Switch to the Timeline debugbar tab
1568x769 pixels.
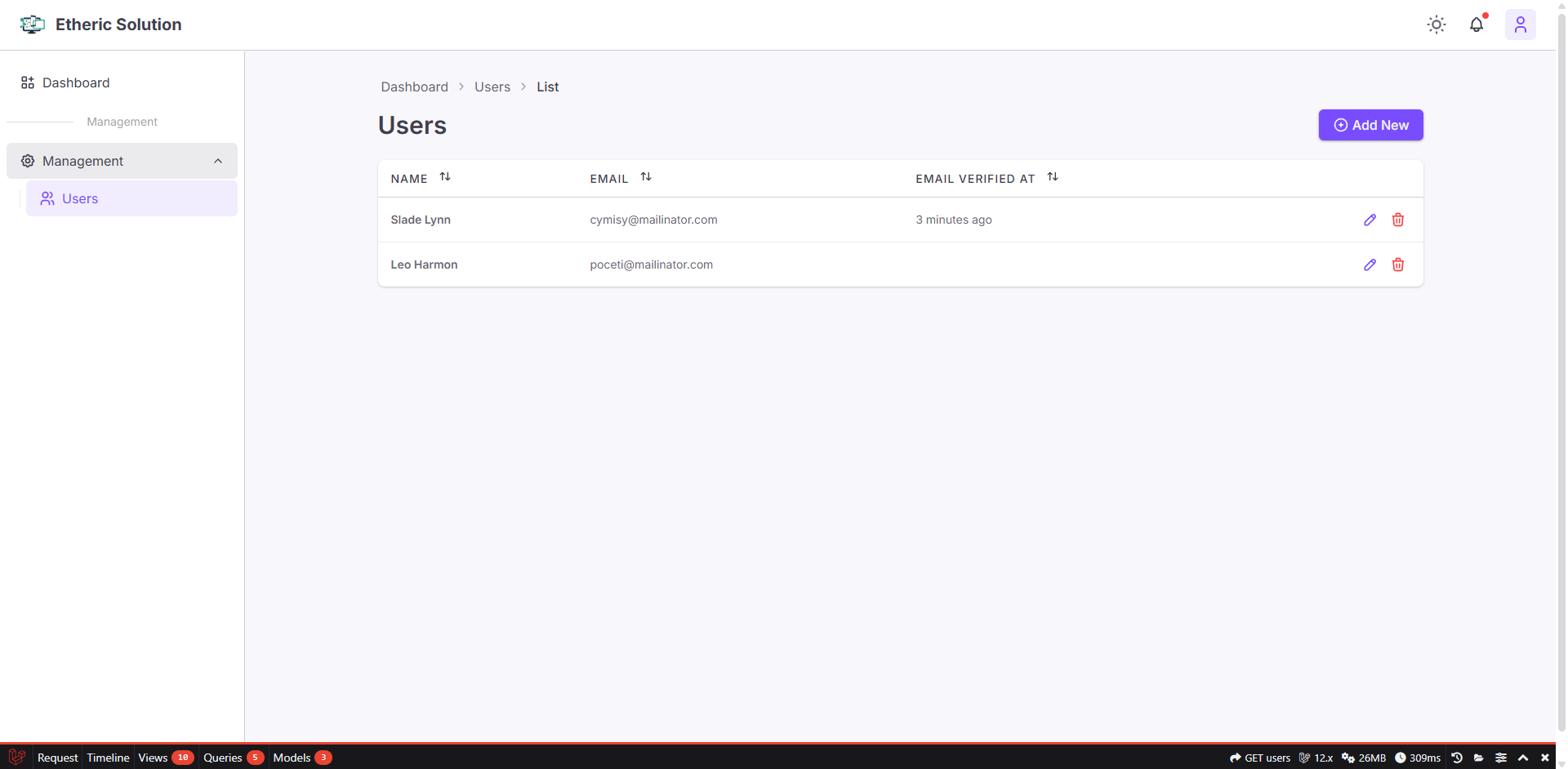[x=107, y=758]
